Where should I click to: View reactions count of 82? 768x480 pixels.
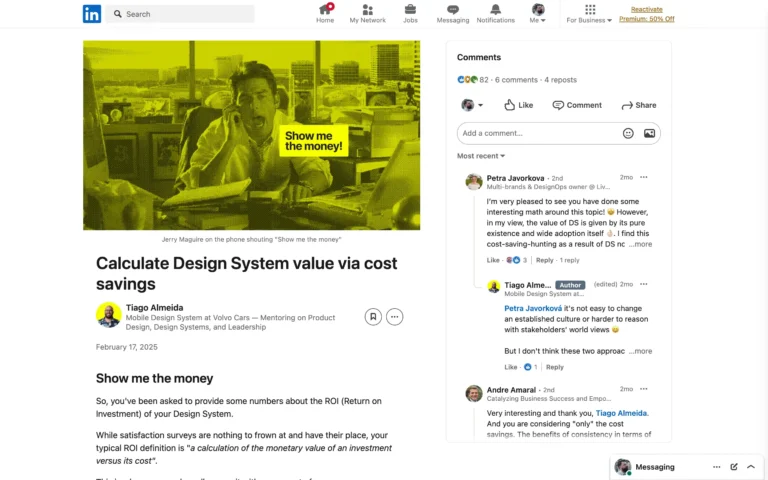pyautogui.click(x=473, y=80)
